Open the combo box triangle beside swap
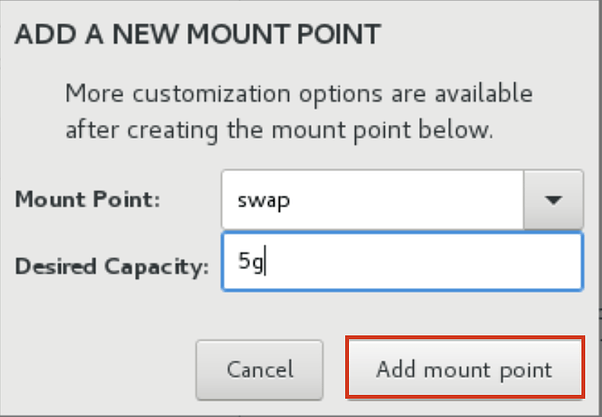The image size is (602, 417). (x=553, y=200)
